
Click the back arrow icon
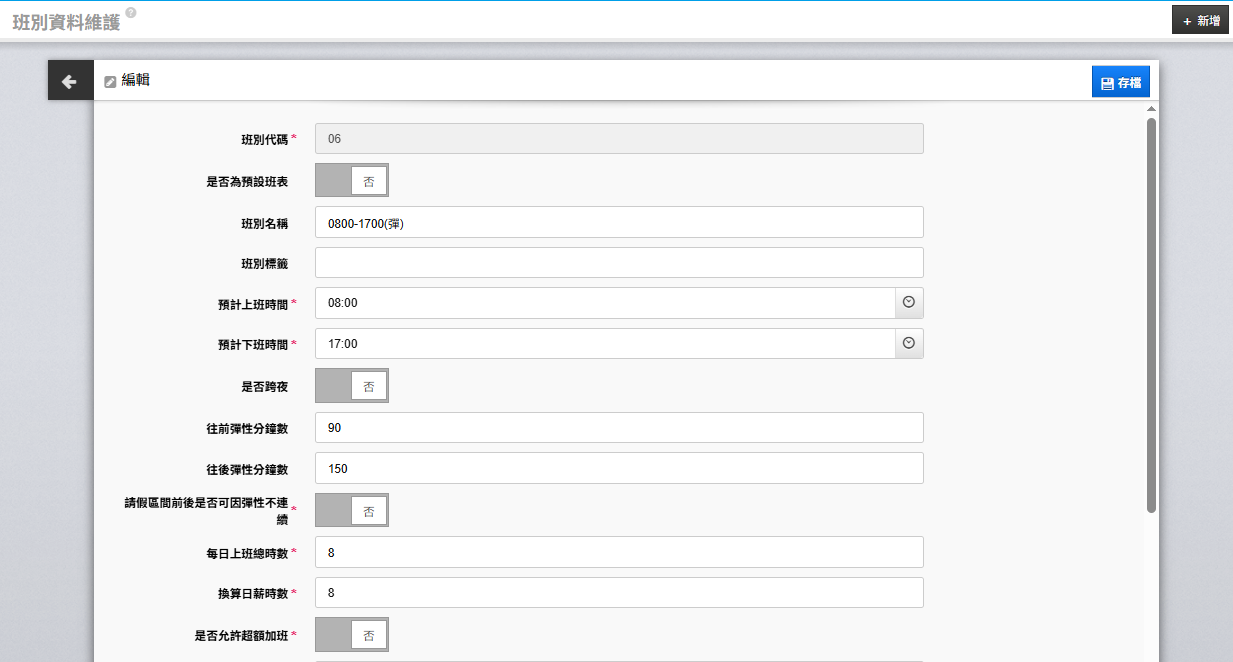click(x=69, y=81)
